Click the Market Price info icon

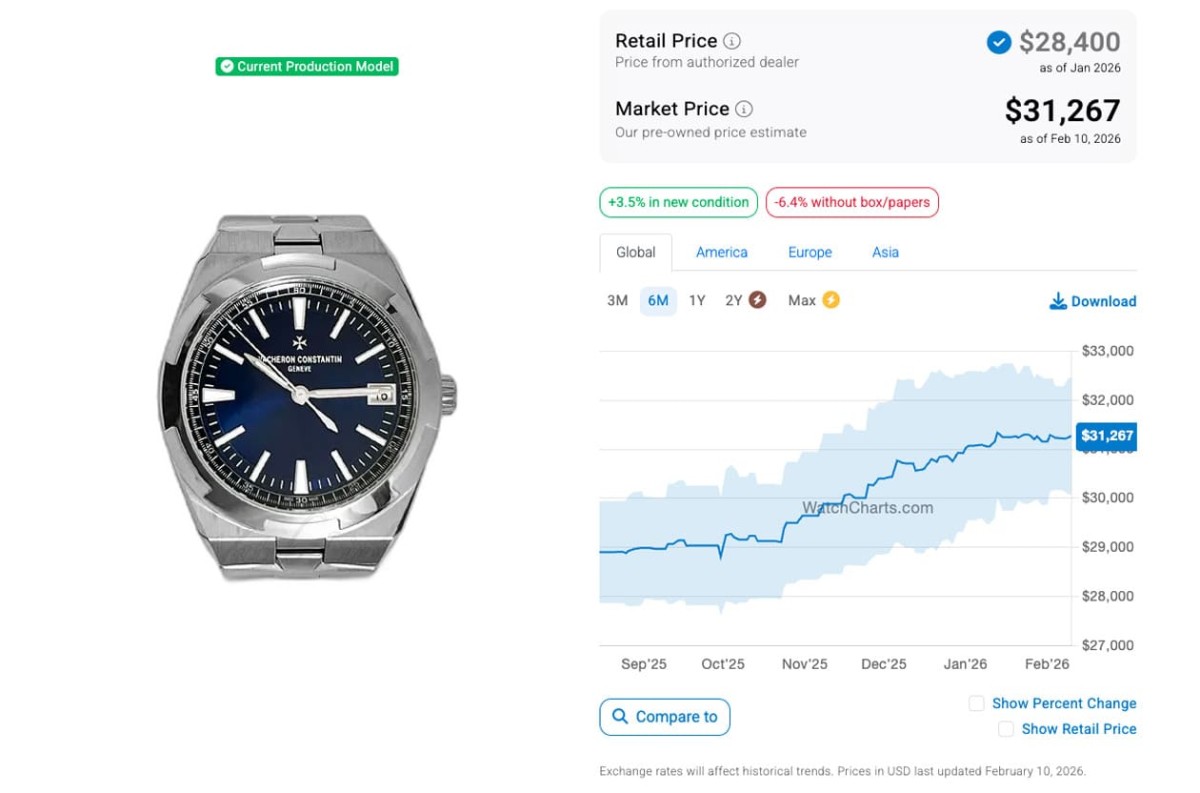(743, 109)
